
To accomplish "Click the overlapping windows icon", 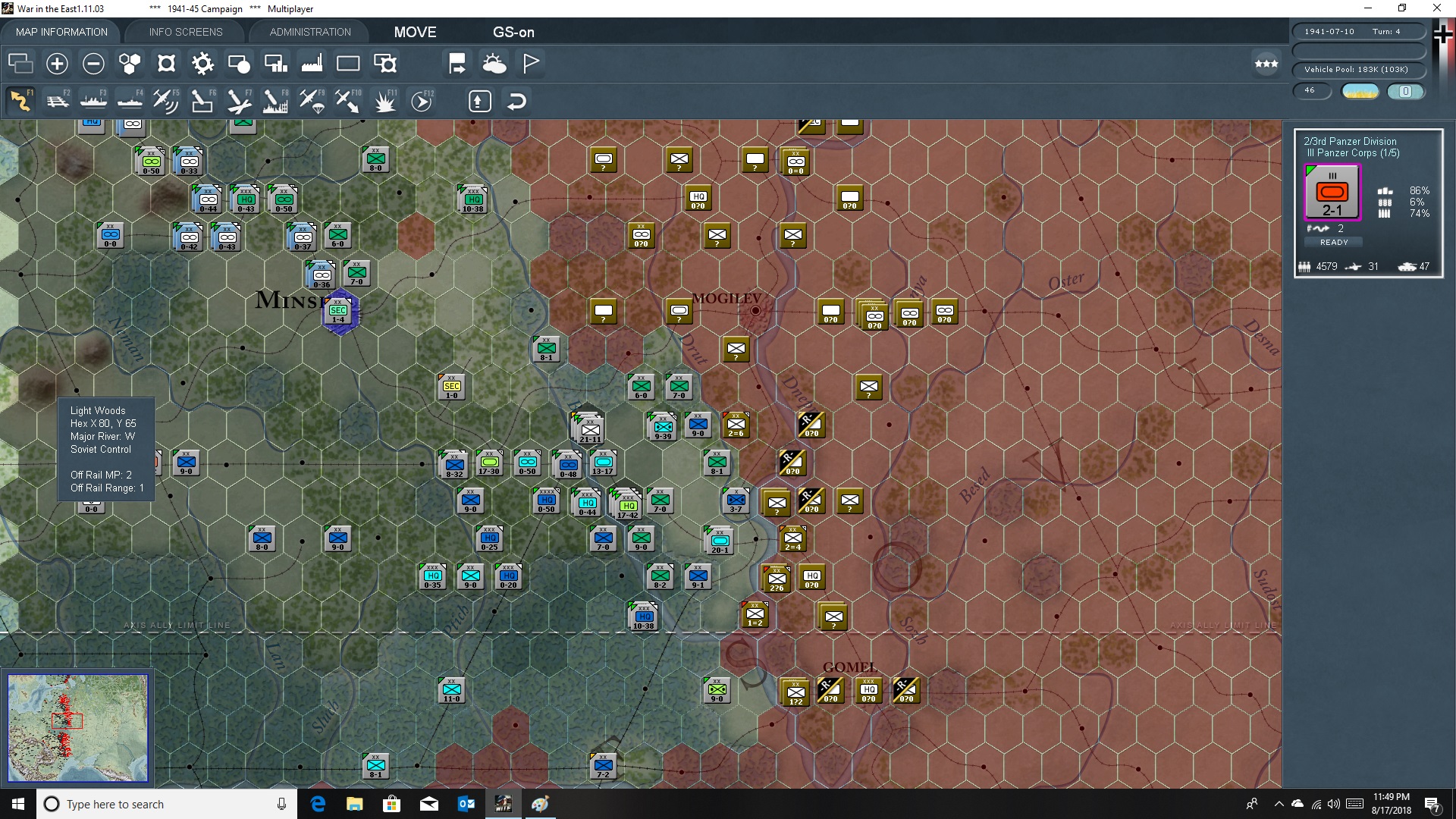I will coord(20,64).
